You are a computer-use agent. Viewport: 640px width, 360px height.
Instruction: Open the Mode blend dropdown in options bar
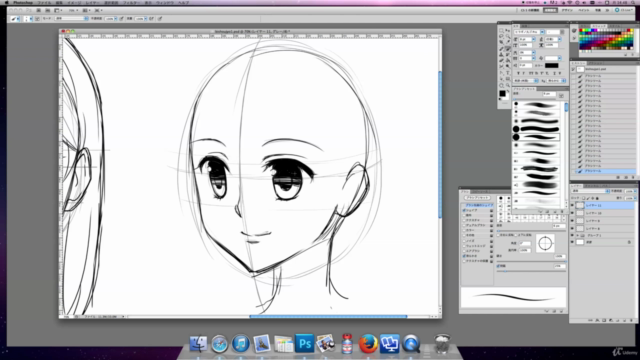coord(71,18)
